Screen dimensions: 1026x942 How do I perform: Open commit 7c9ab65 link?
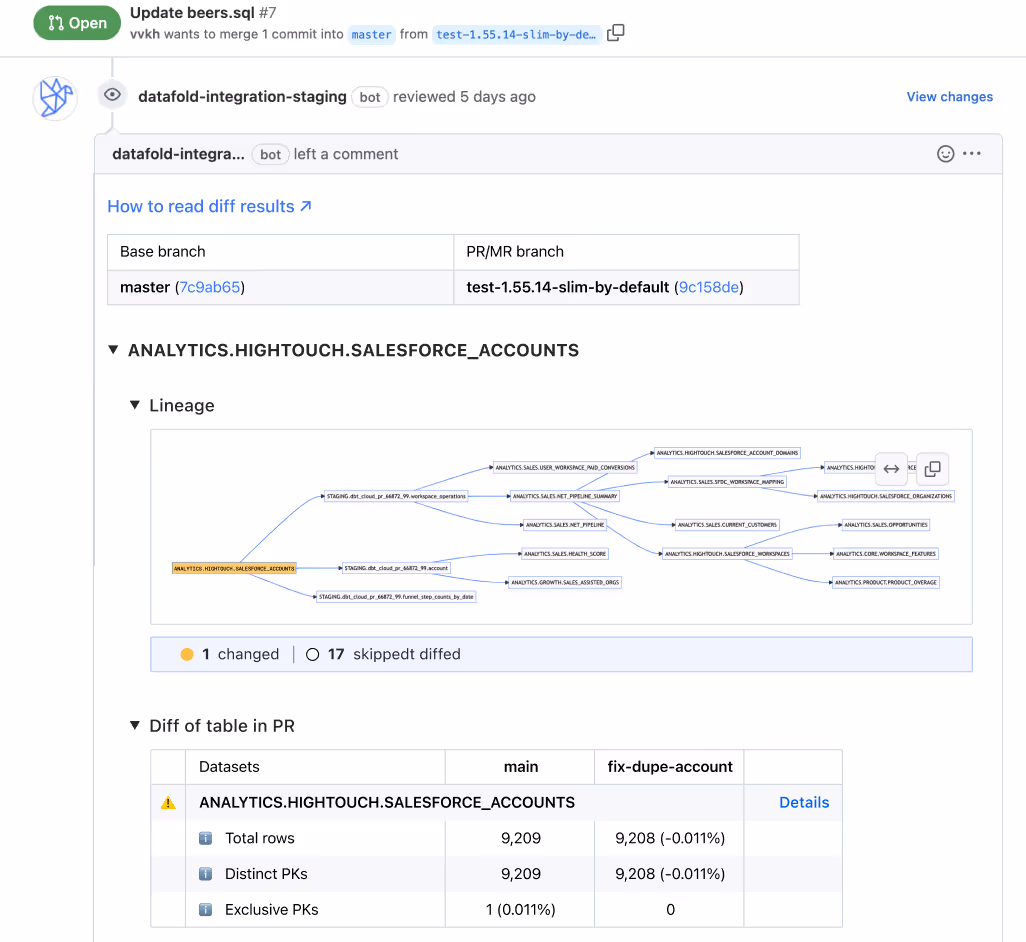pos(209,287)
